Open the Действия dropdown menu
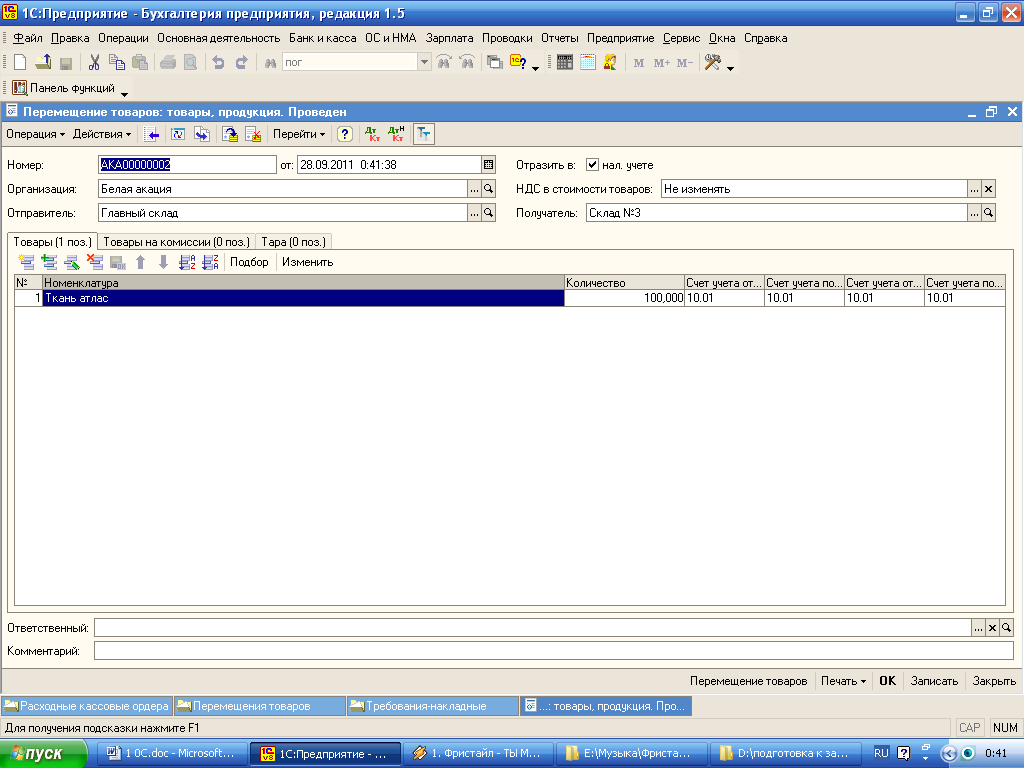 point(102,135)
